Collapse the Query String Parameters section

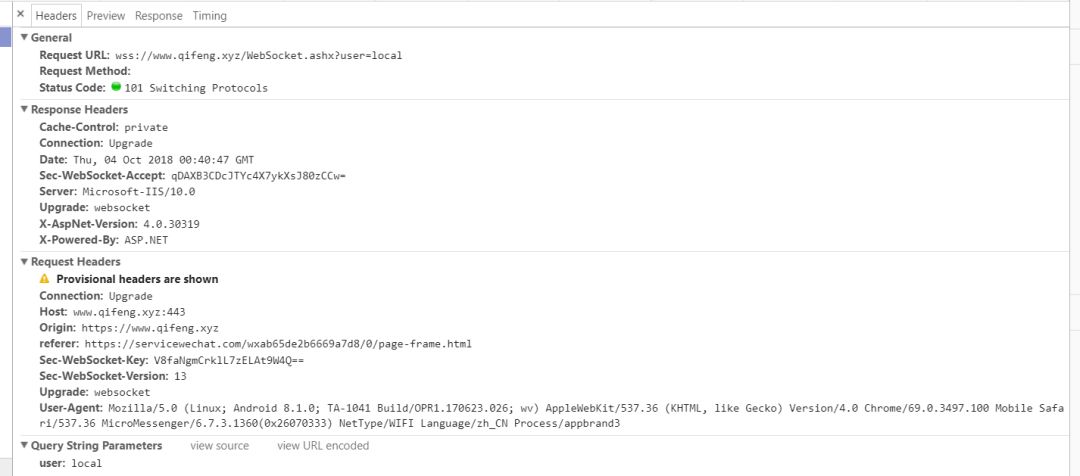25,446
